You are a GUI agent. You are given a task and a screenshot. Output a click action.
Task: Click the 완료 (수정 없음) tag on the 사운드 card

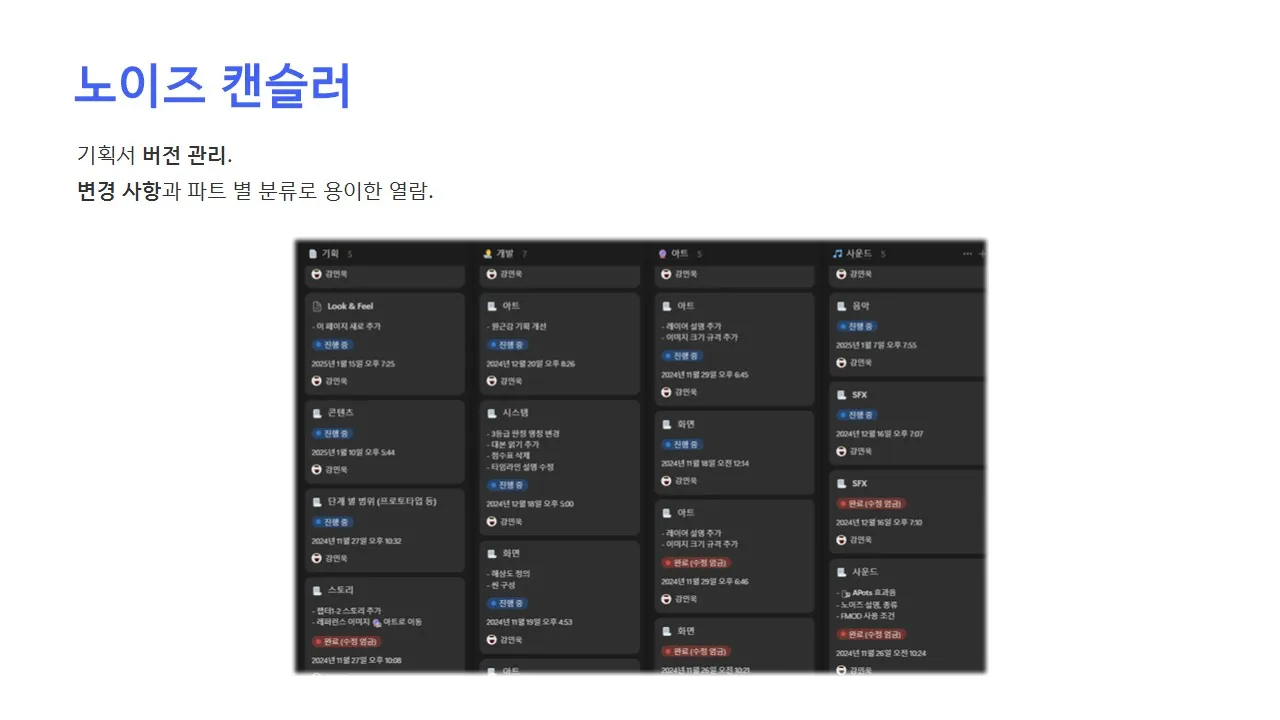coord(871,634)
